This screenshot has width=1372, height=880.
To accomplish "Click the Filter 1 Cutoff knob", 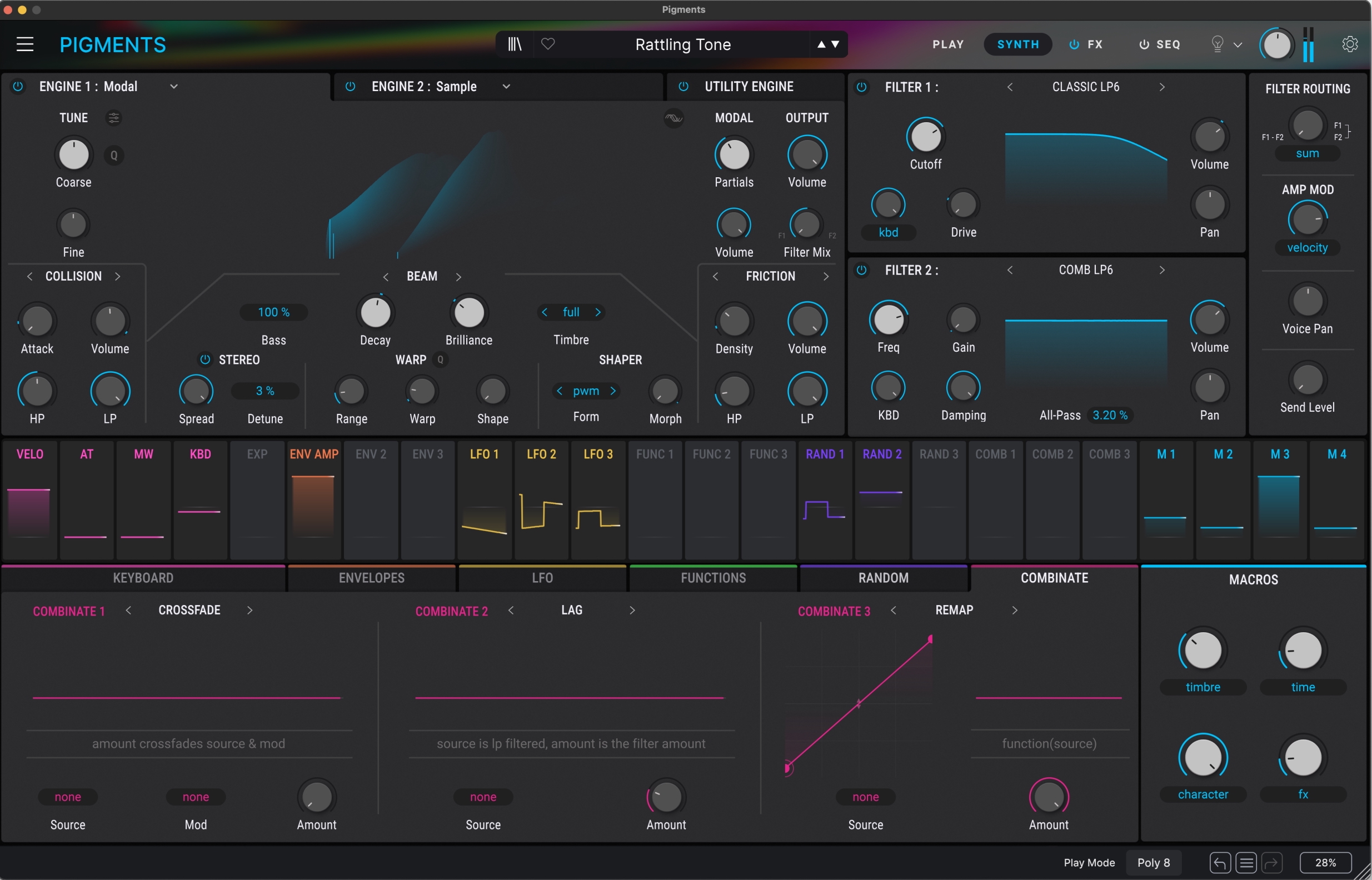I will click(925, 137).
